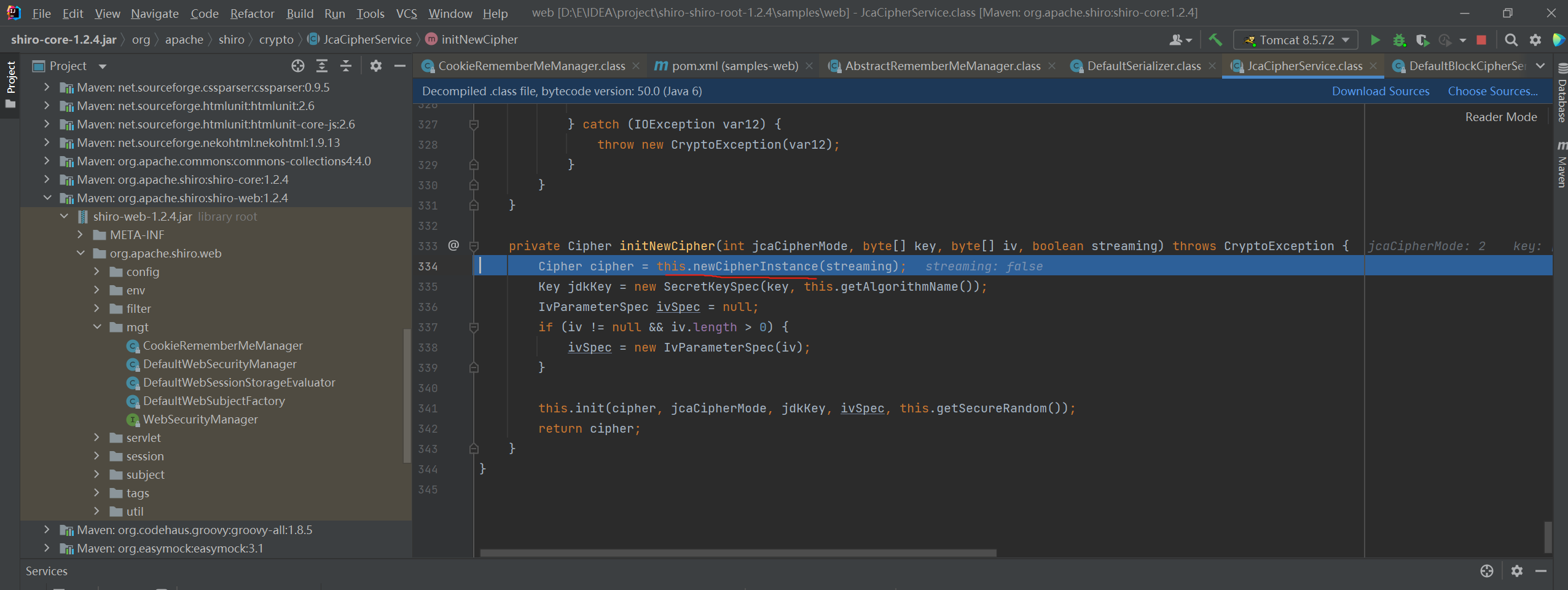The width and height of the screenshot is (1568, 590).
Task: Open Services panel settings gear
Action: point(1517,571)
